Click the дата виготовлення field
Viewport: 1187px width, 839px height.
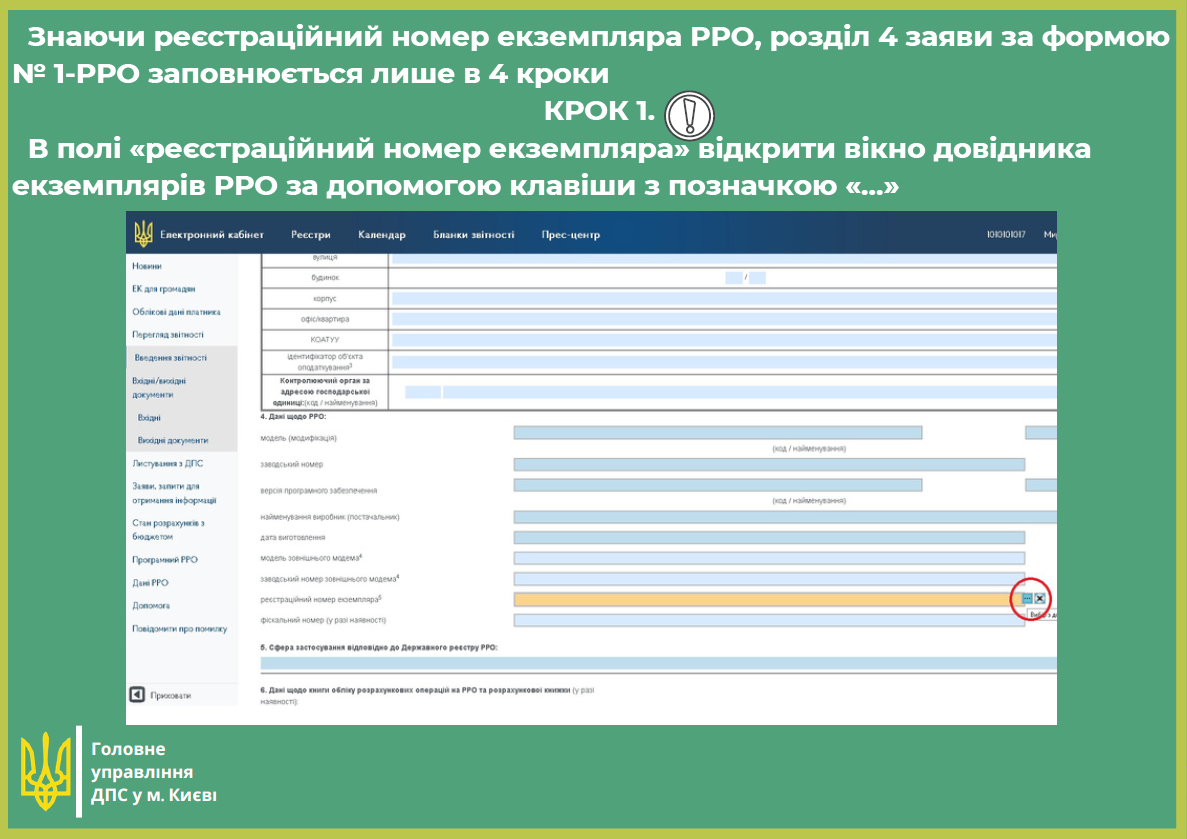coord(769,538)
